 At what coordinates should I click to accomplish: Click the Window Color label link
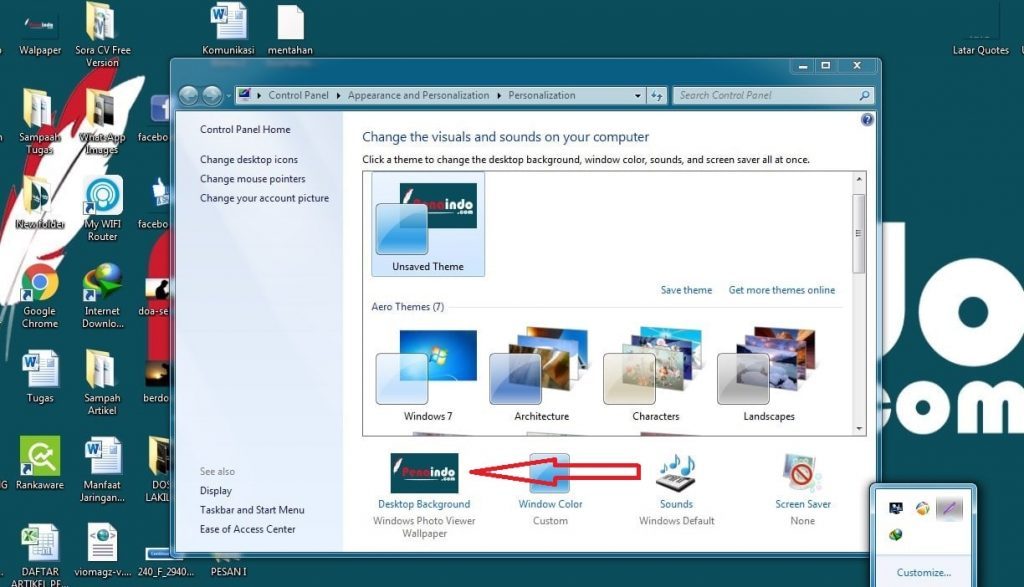tap(551, 504)
